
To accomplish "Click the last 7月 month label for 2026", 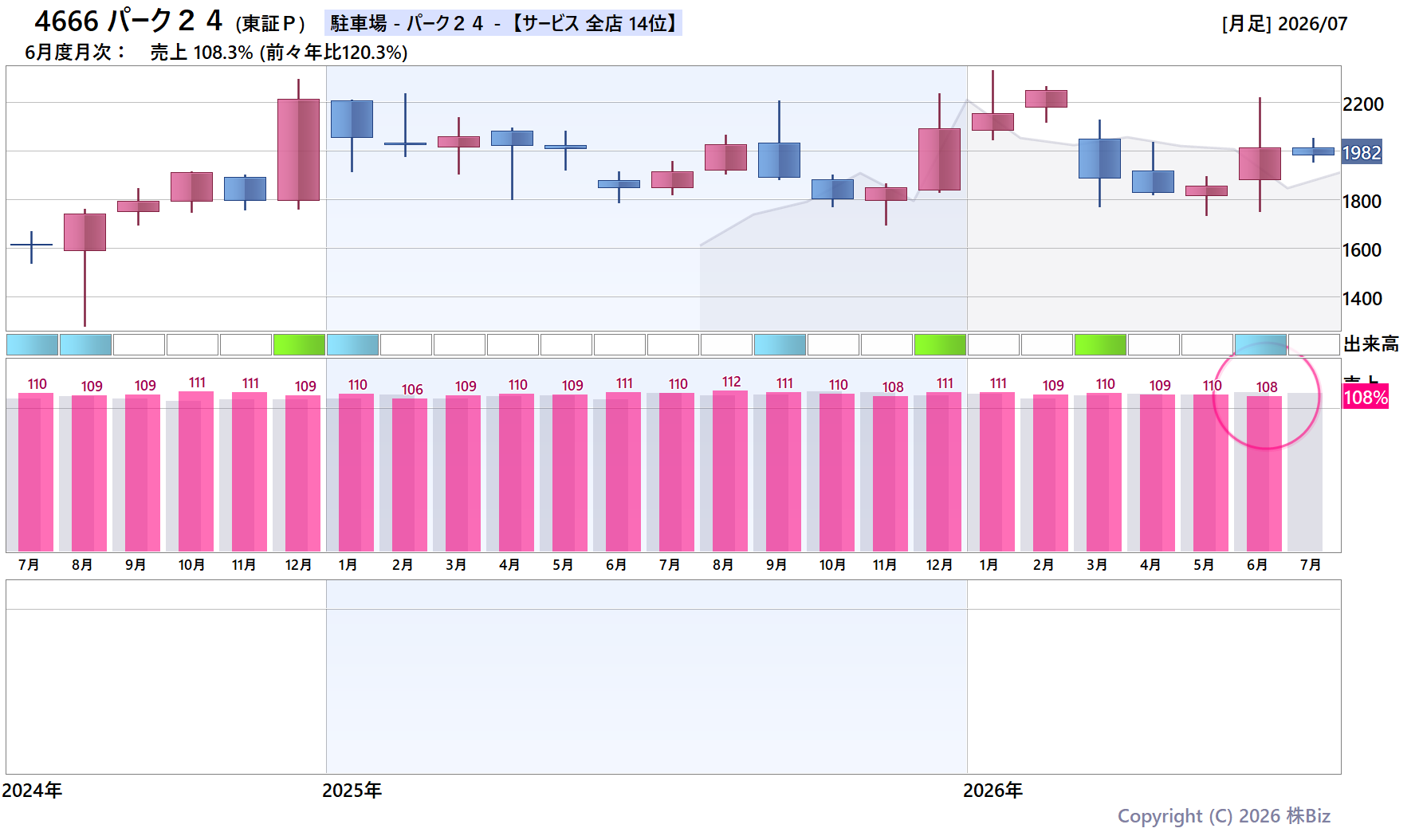I will (x=1311, y=565).
